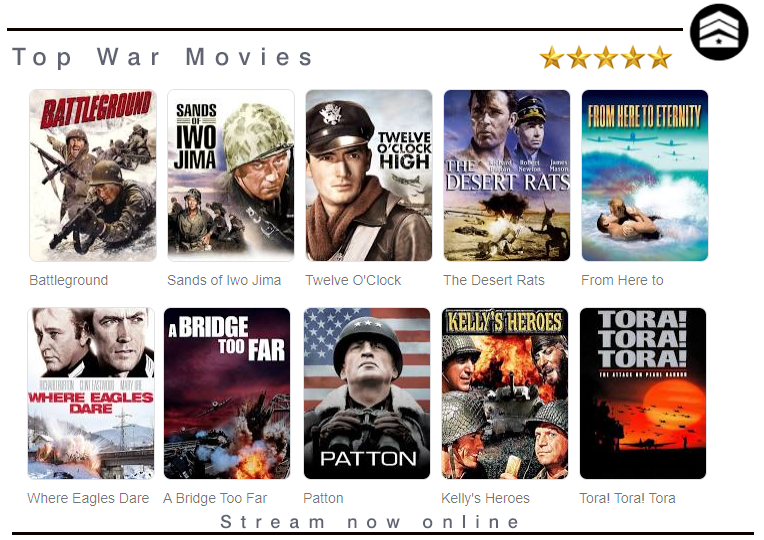Select the From Here to Eternity poster
Image resolution: width=764 pixels, height=540 pixels.
tap(645, 175)
